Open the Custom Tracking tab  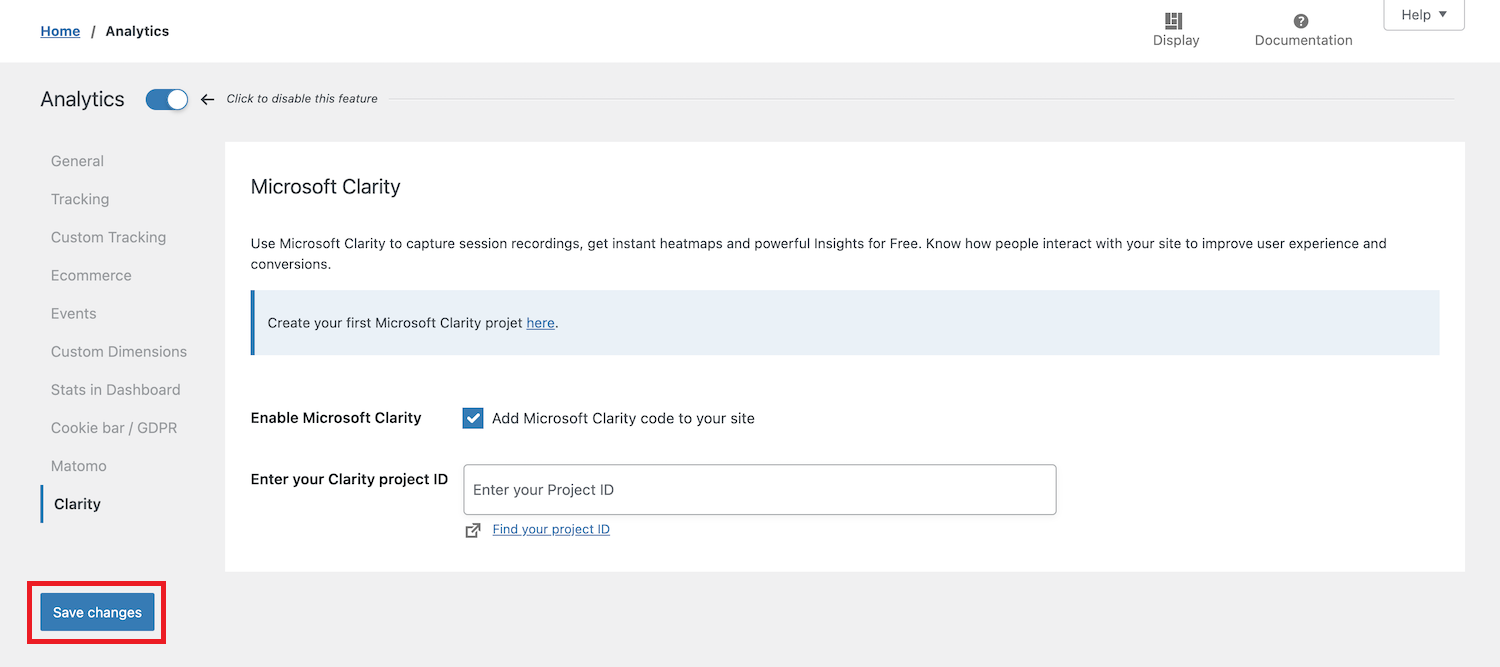[108, 237]
